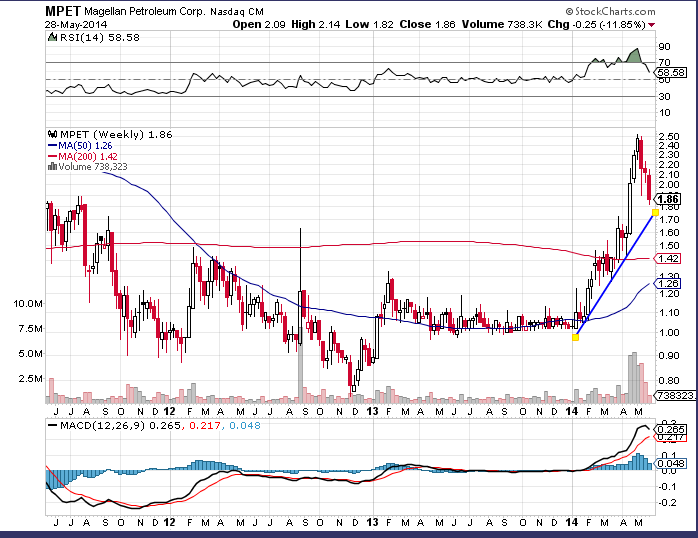Click the MPET (Weekly) 1.86 legend text

pyautogui.click(x=116, y=134)
